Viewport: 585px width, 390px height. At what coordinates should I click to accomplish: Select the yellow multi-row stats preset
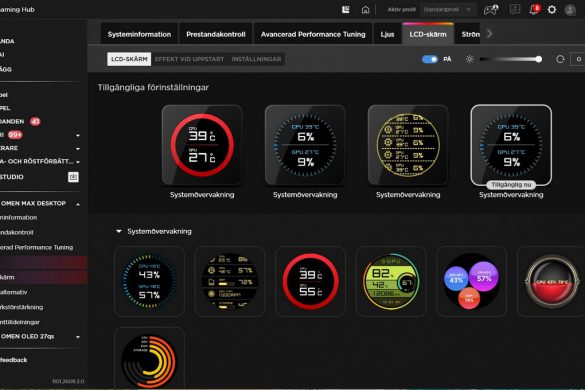(x=408, y=145)
